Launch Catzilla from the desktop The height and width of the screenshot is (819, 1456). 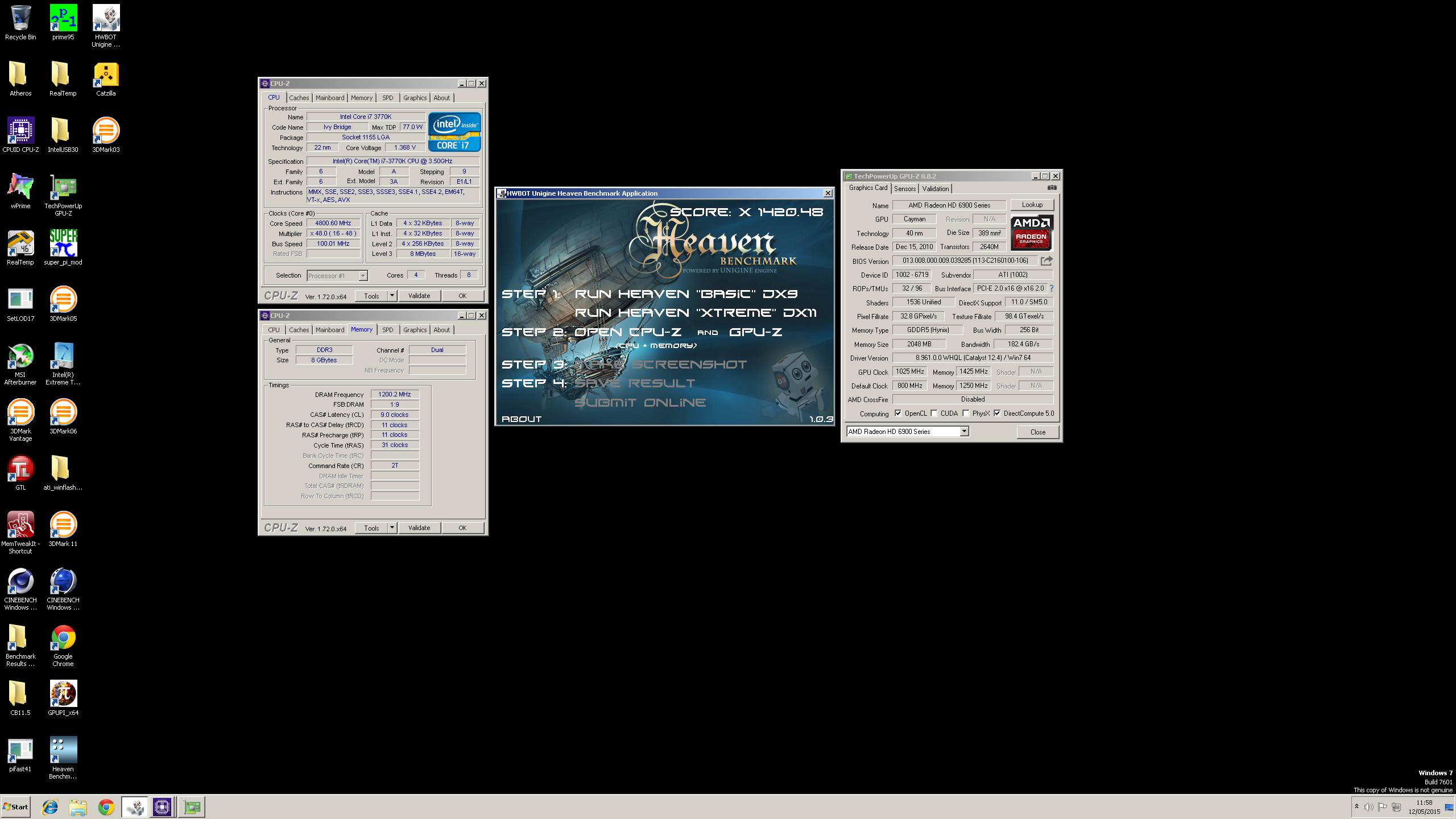pos(106,79)
